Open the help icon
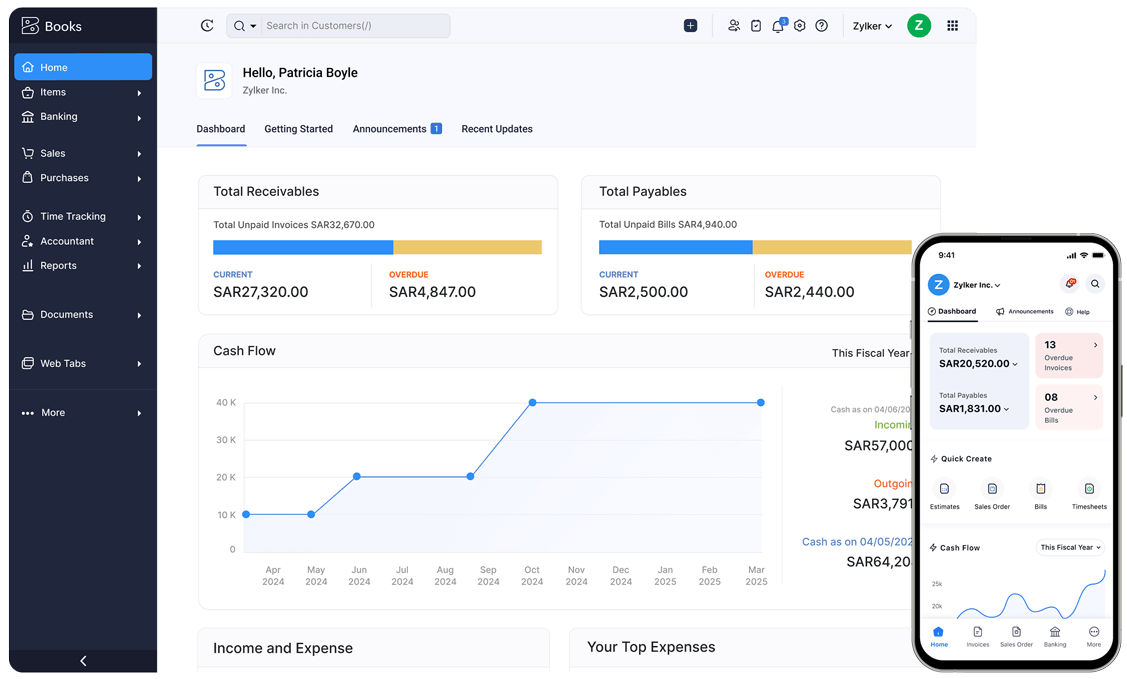The height and width of the screenshot is (679, 1127). point(822,25)
